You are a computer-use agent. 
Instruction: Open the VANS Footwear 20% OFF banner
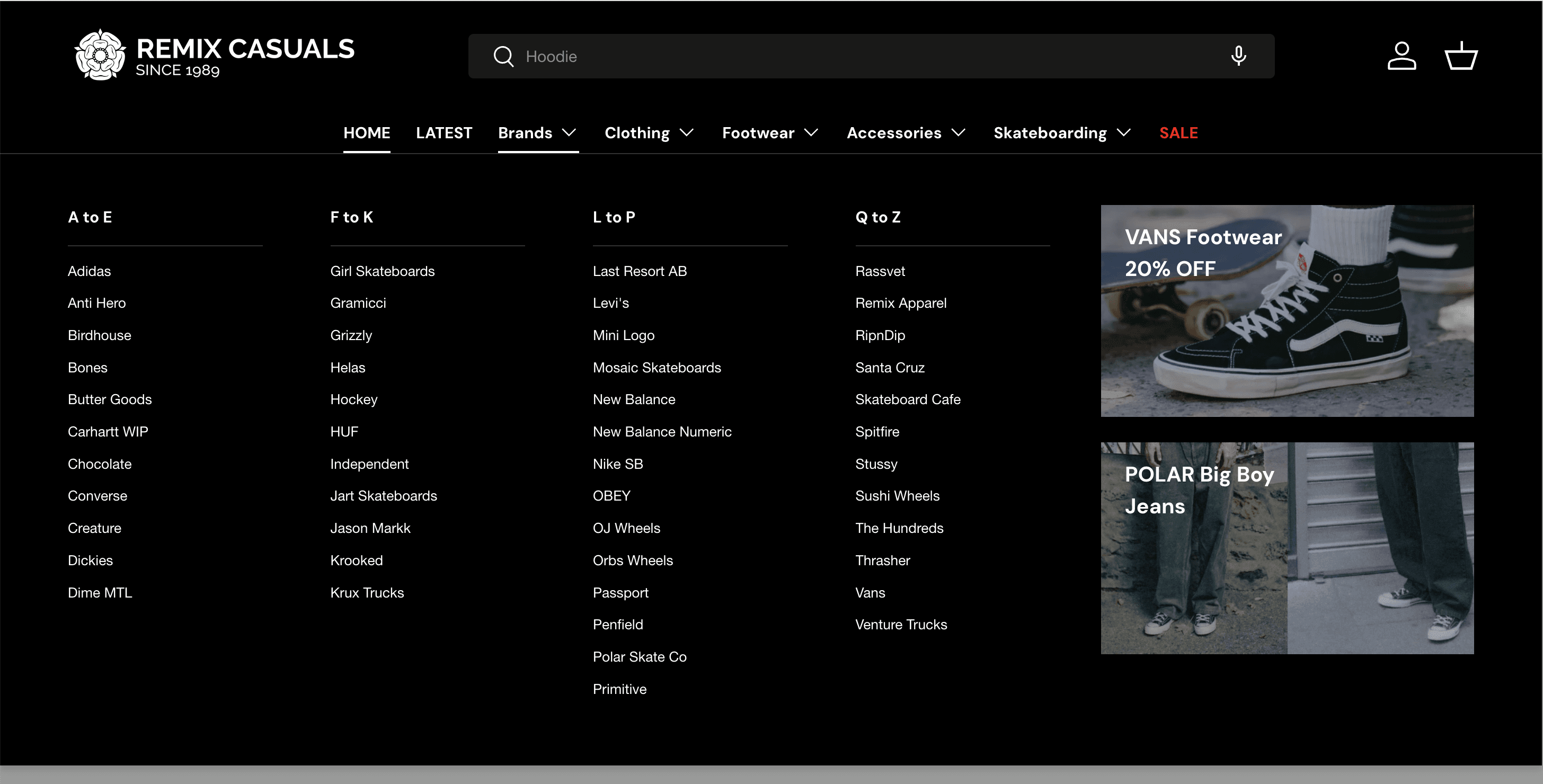pos(1287,310)
